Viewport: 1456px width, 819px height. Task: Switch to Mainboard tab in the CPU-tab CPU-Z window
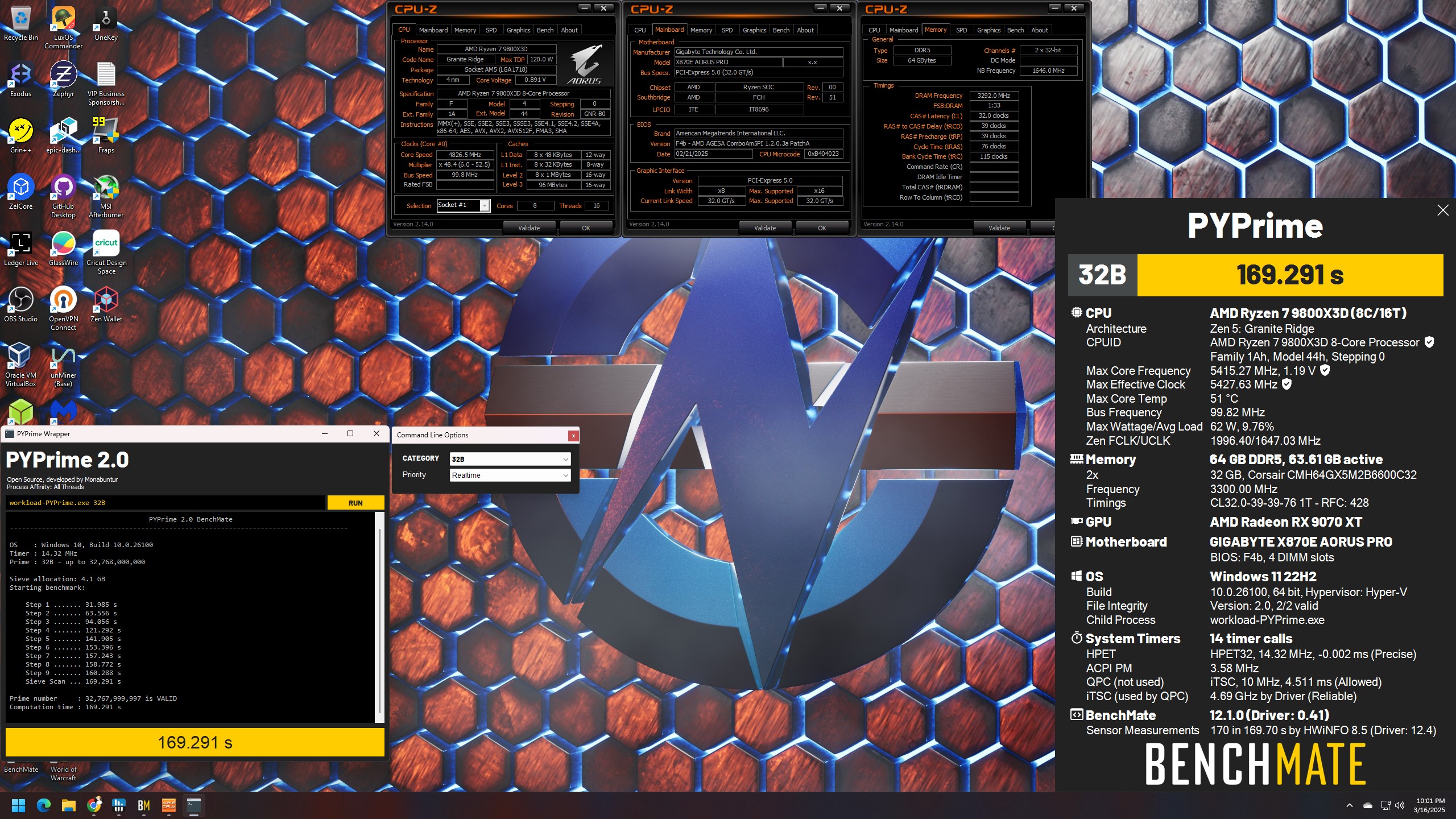(x=433, y=30)
